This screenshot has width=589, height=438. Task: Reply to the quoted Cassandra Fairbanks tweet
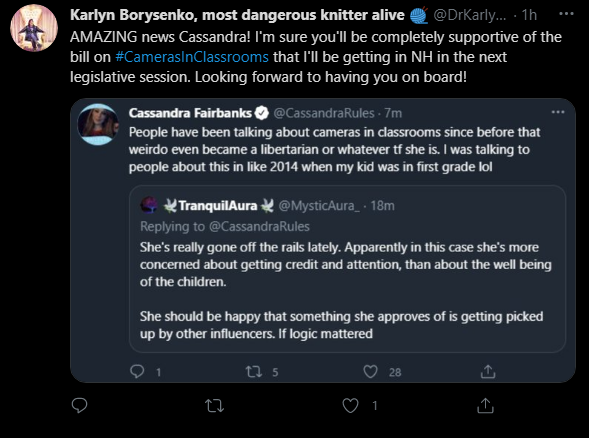[x=137, y=372]
